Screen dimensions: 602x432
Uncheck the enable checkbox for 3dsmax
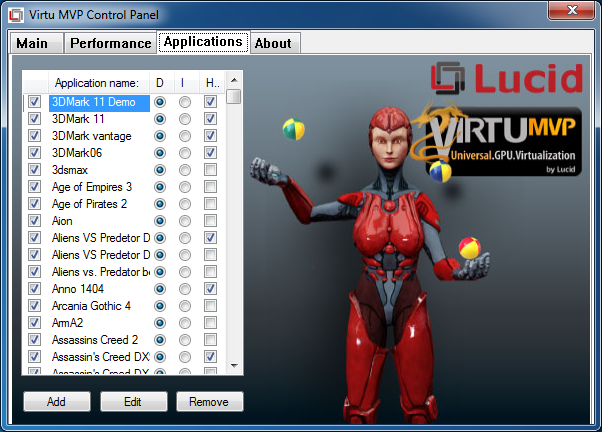[x=35, y=170]
